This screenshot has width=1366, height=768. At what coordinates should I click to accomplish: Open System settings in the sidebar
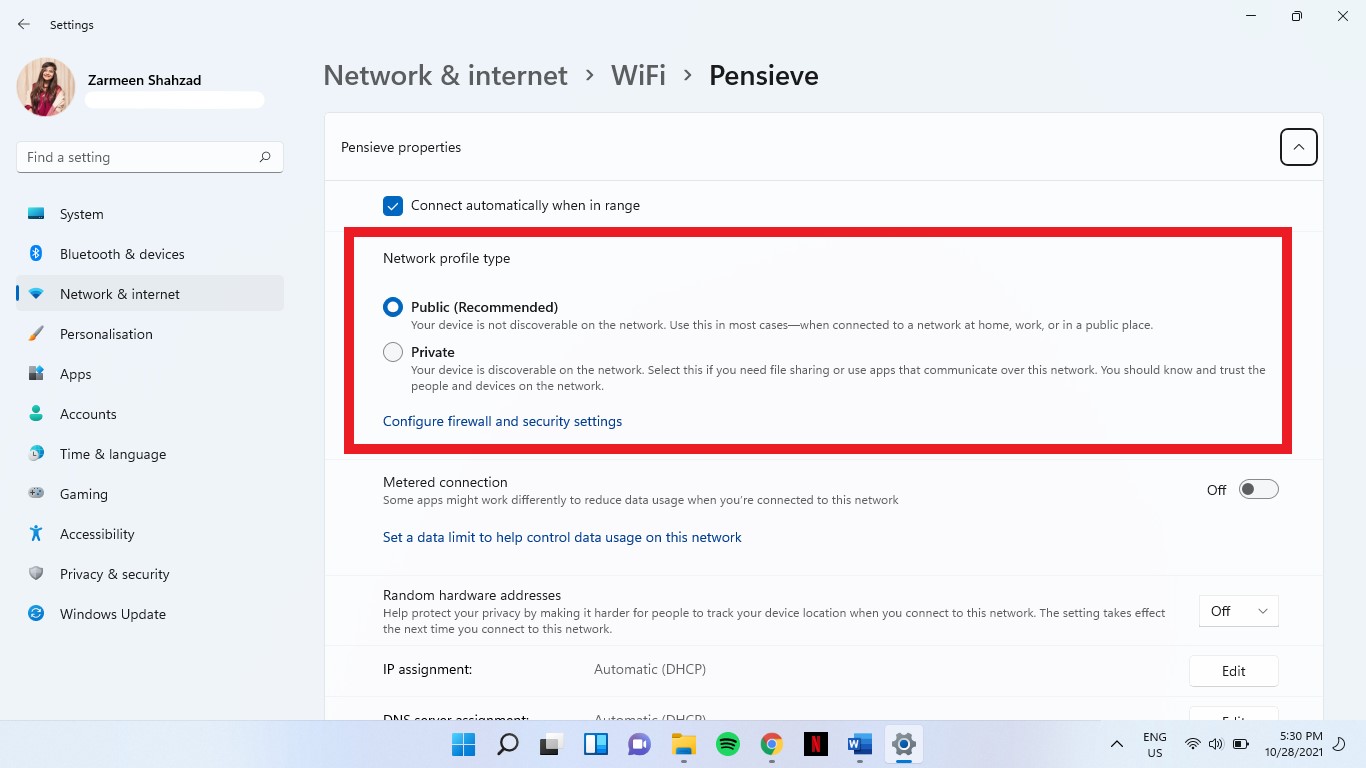click(80, 213)
